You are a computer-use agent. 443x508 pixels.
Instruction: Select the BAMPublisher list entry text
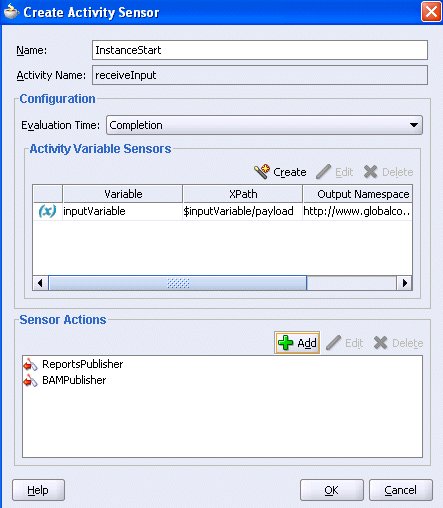[74, 380]
